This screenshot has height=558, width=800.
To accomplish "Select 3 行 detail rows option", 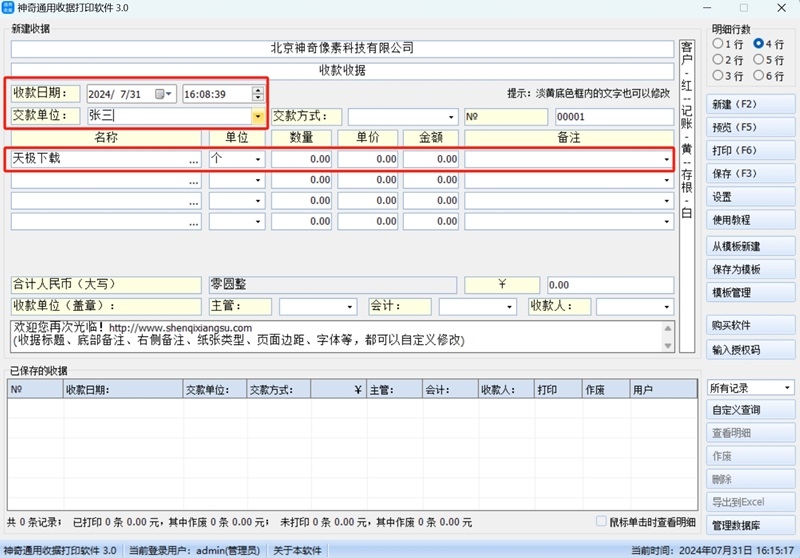I will pyautogui.click(x=728, y=75).
